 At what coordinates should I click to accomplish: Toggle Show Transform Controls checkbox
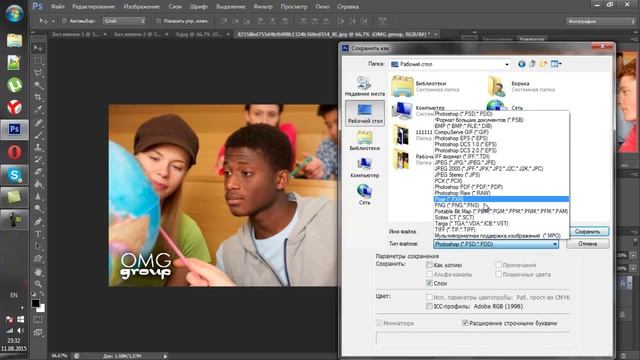[158, 21]
